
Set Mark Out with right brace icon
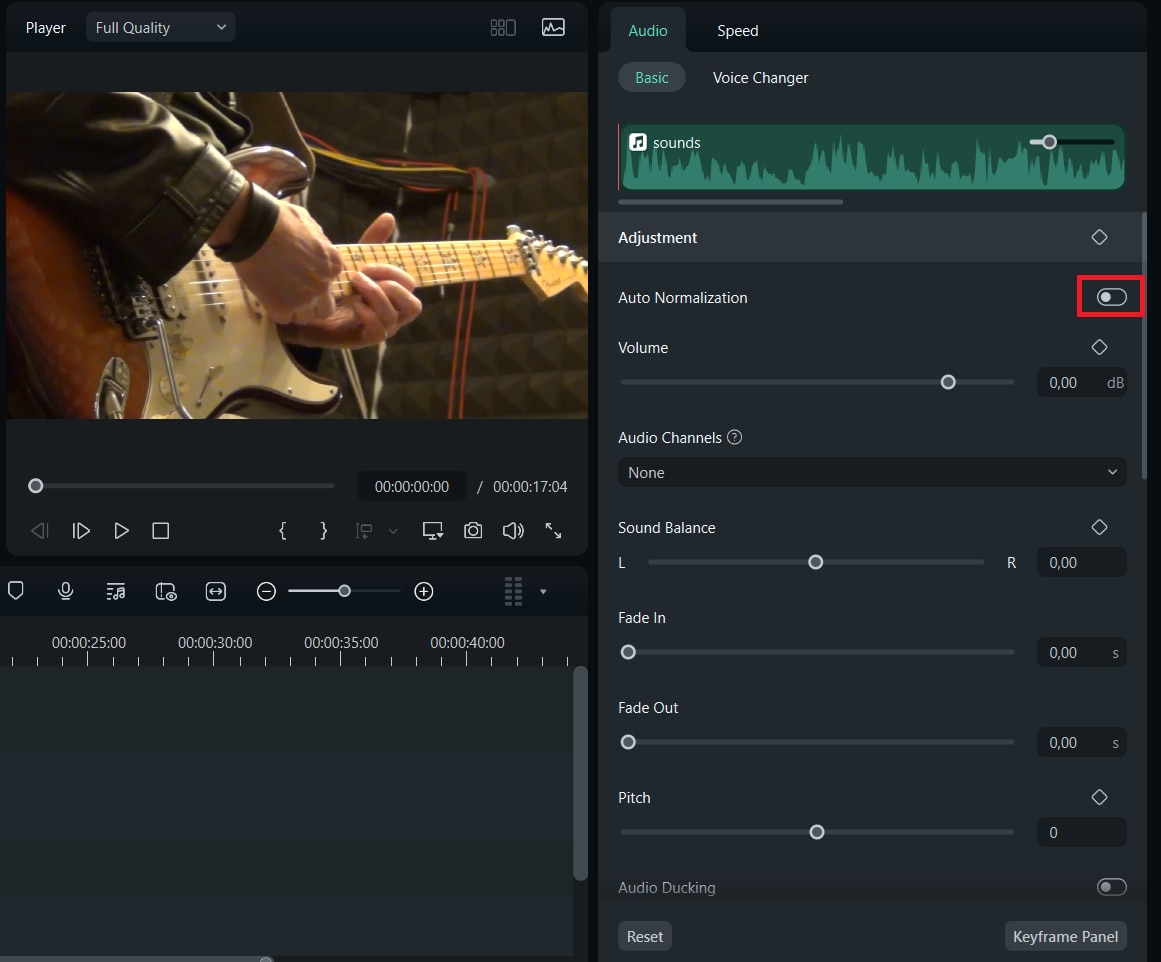point(323,531)
